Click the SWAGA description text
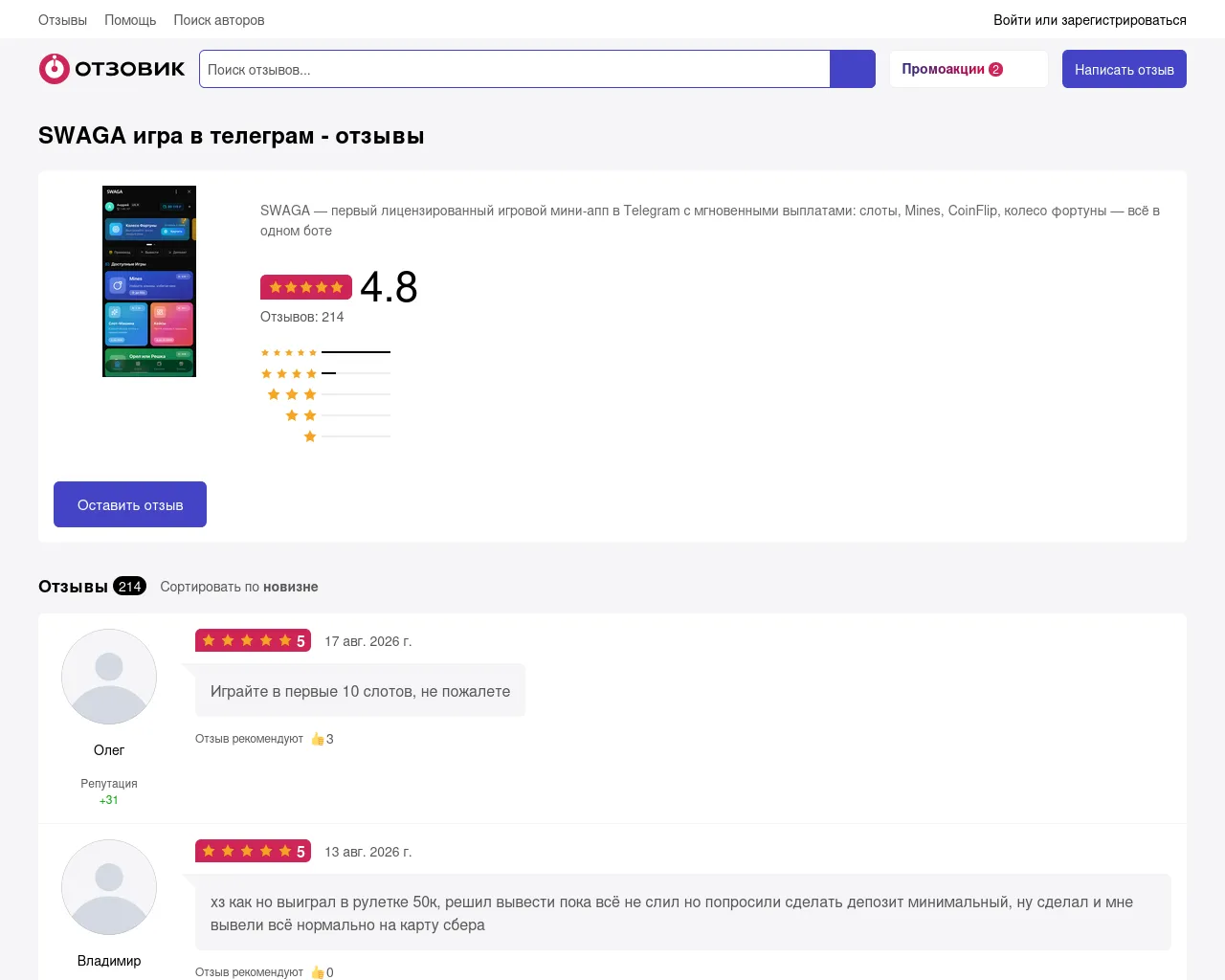The width and height of the screenshot is (1225, 980). 710,220
